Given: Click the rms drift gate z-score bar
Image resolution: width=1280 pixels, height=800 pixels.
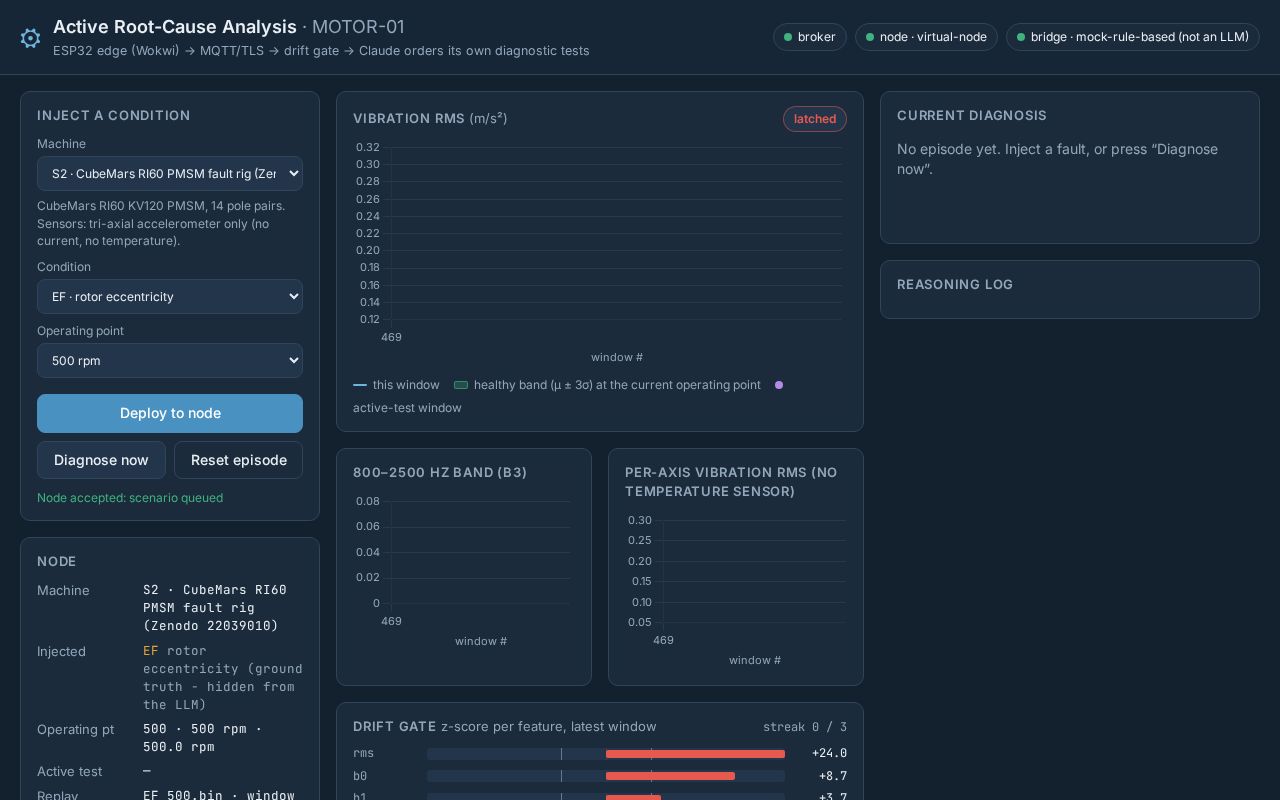Looking at the screenshot, I should (x=606, y=754).
